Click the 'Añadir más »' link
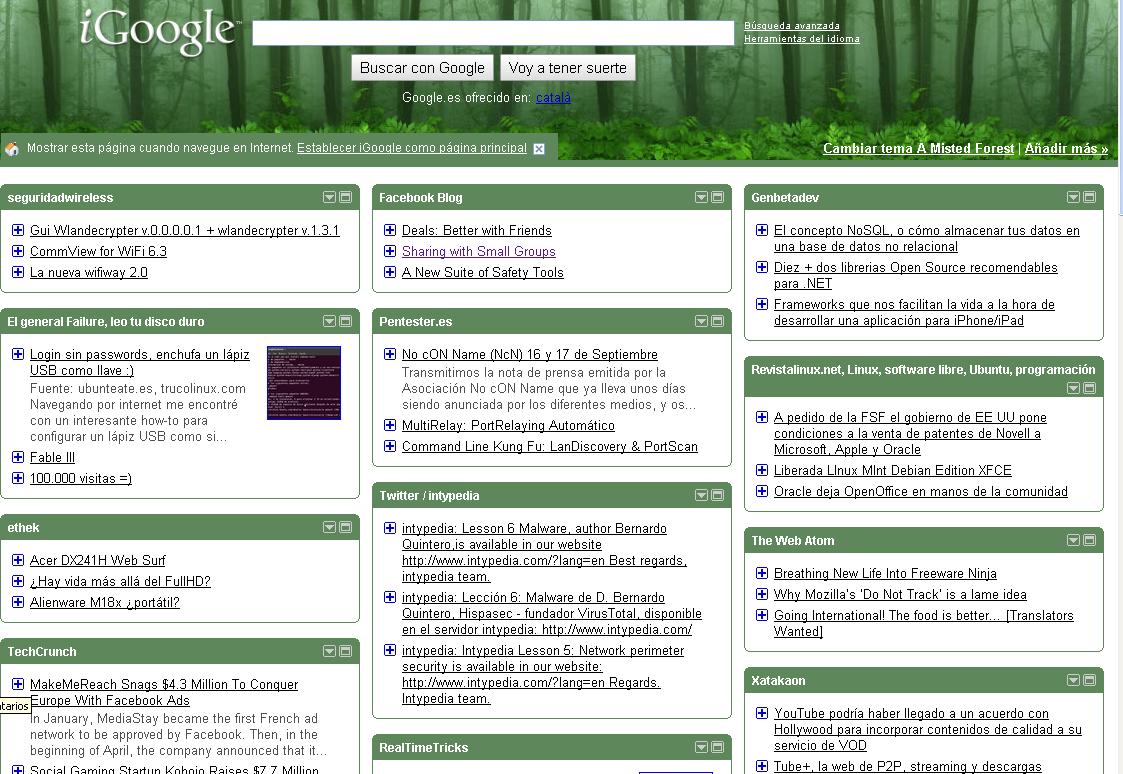 (1066, 148)
